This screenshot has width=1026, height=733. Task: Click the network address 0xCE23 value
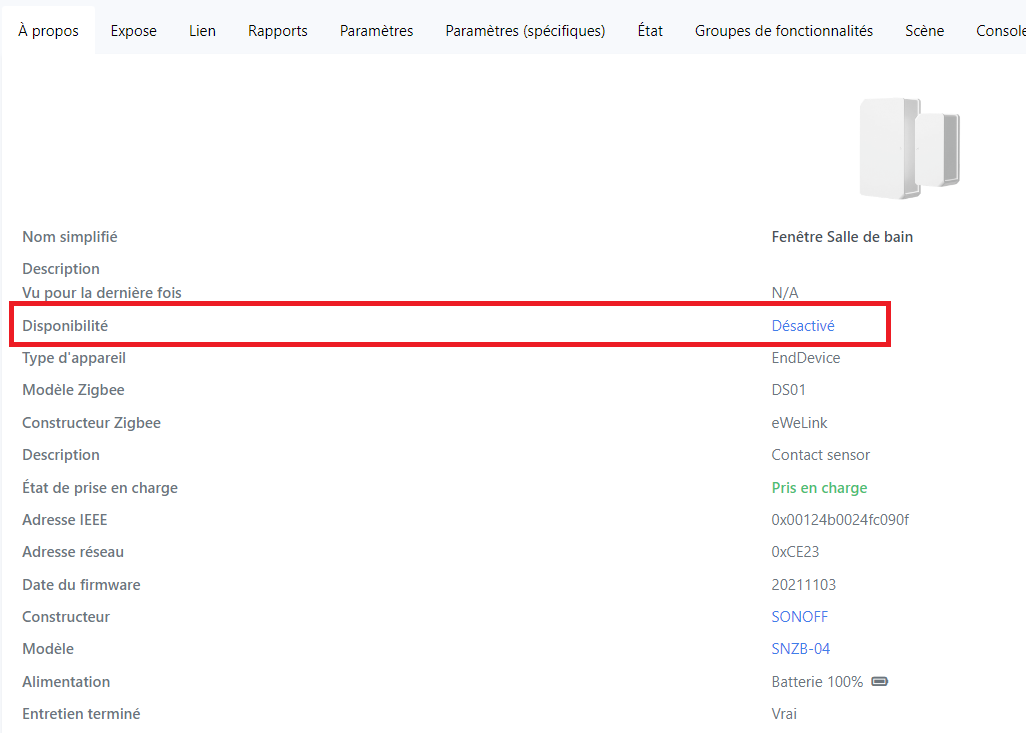(x=795, y=552)
